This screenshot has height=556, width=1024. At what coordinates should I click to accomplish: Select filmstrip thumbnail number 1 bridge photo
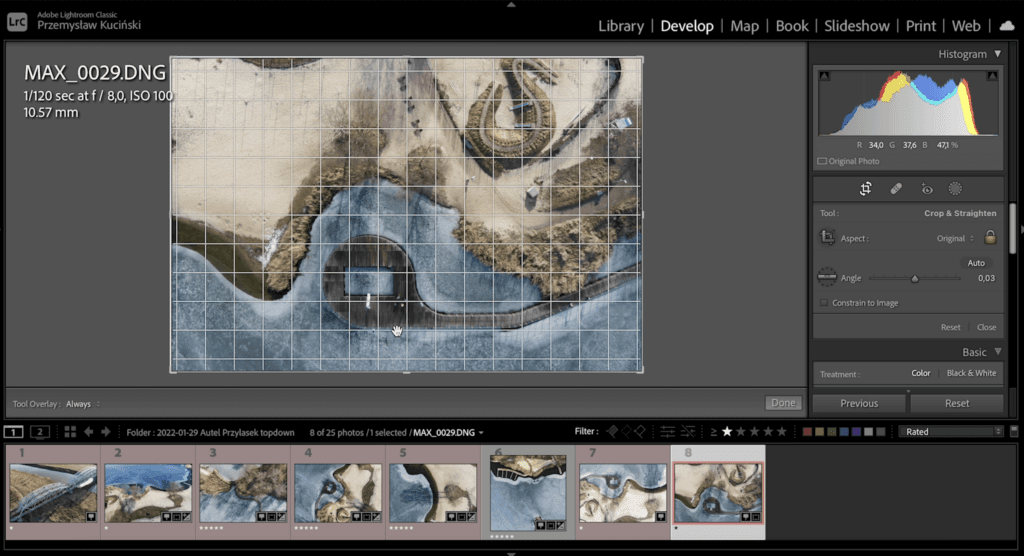point(53,493)
